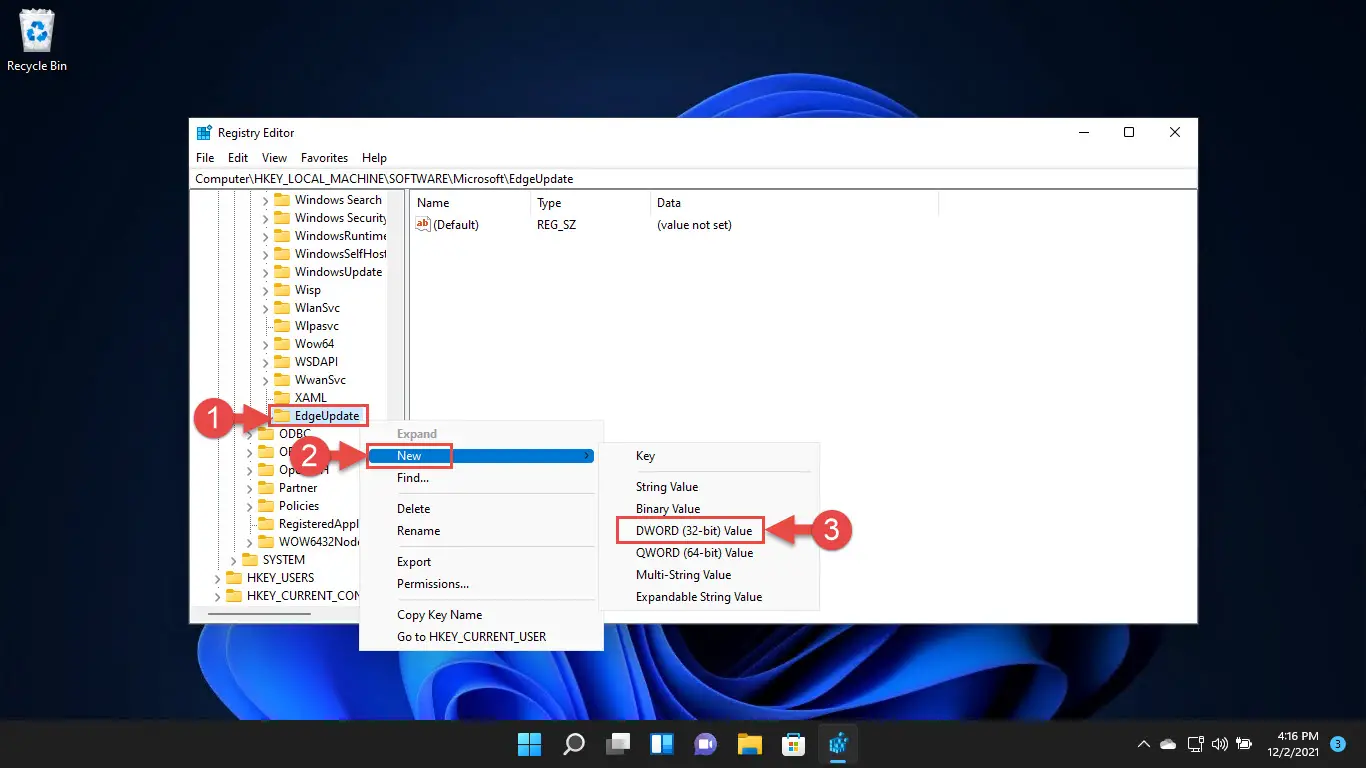Image resolution: width=1366 pixels, height=768 pixels.
Task: Expand the WlanSvc key
Action: 265,308
